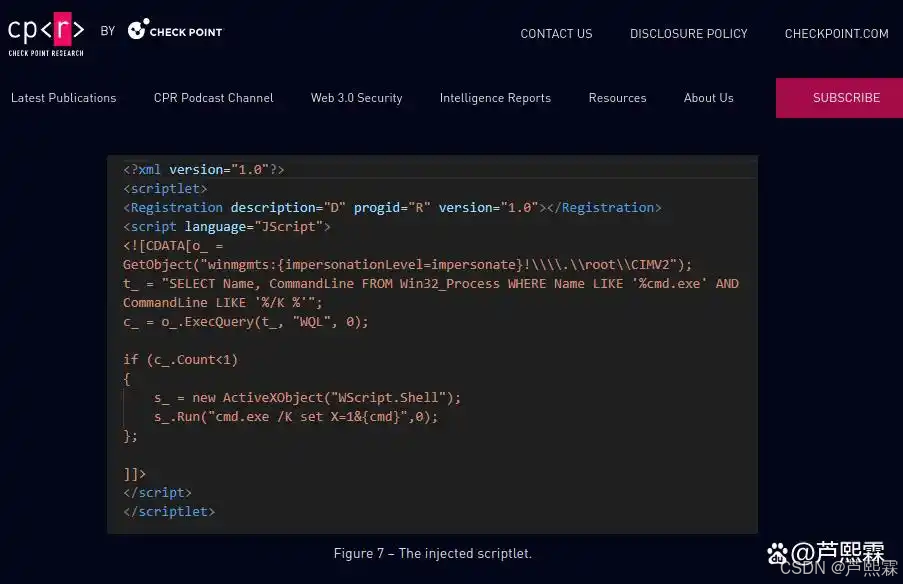Click the Registration description line in code
903x584 pixels.
click(x=392, y=207)
